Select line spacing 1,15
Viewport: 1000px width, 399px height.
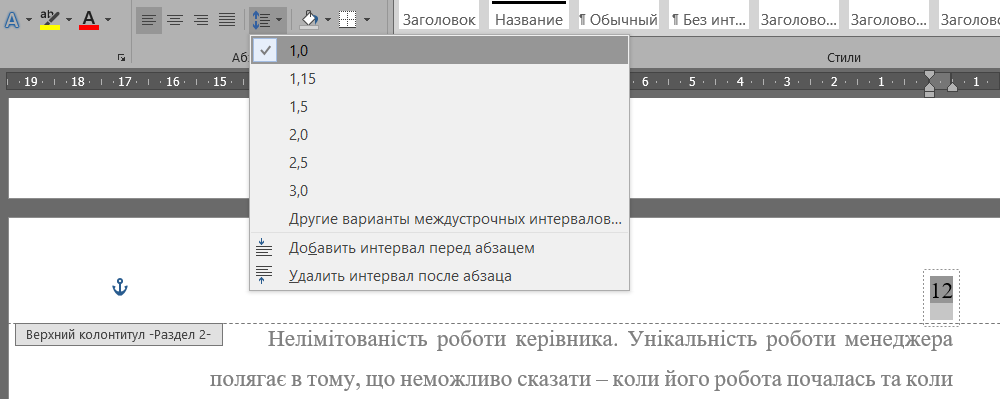click(x=439, y=79)
